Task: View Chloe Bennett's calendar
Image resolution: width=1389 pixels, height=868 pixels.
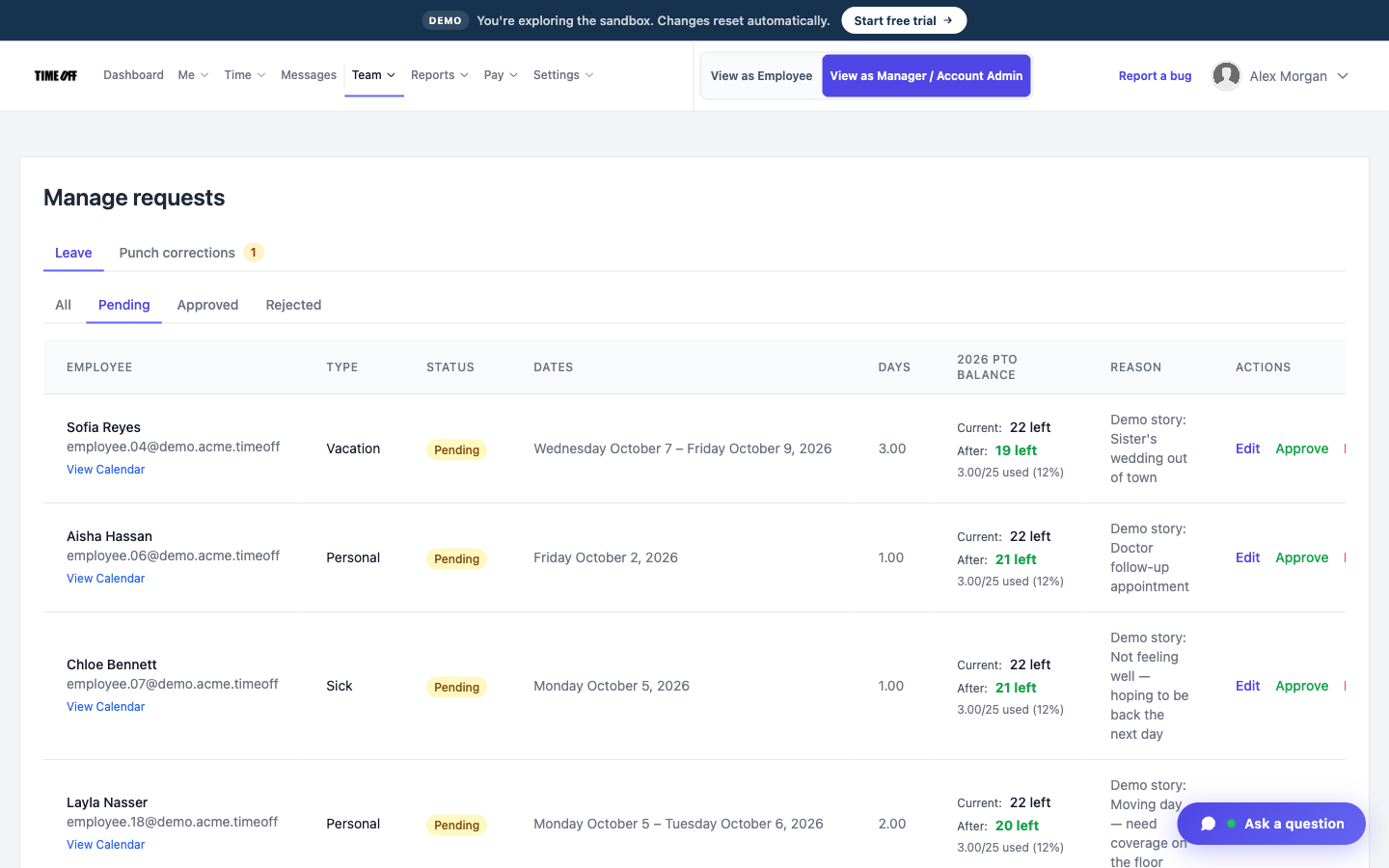Action: (105, 707)
